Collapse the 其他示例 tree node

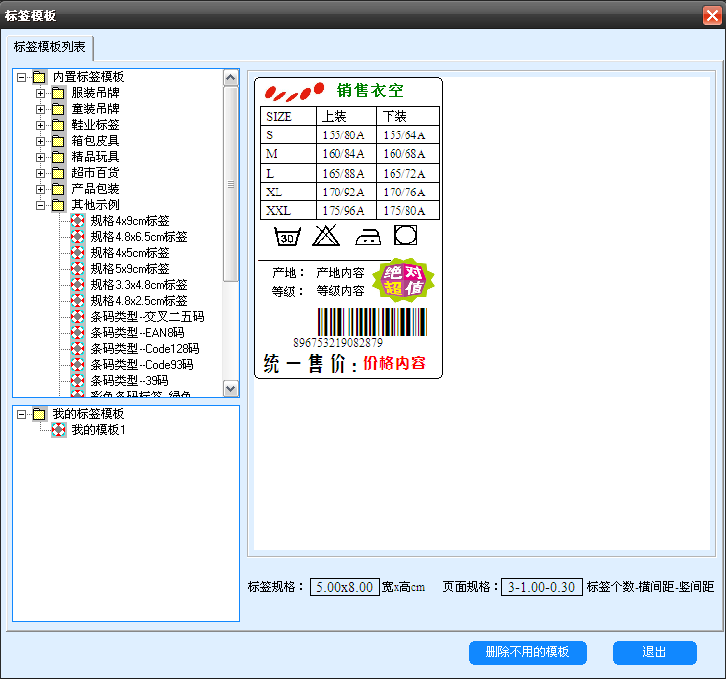tap(41, 205)
